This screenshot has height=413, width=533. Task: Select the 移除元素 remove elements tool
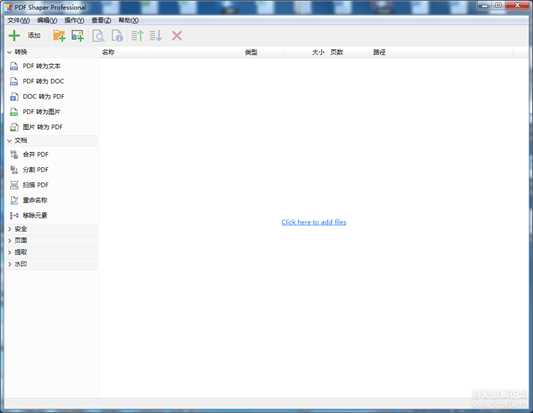(29, 215)
